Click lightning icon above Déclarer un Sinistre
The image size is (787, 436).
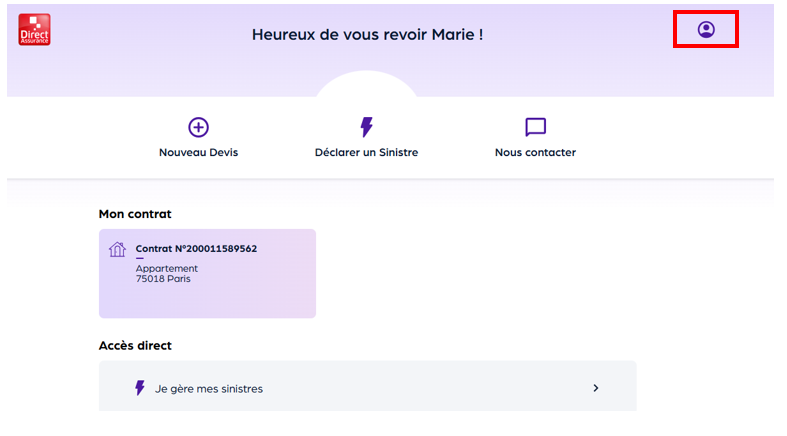tap(366, 127)
